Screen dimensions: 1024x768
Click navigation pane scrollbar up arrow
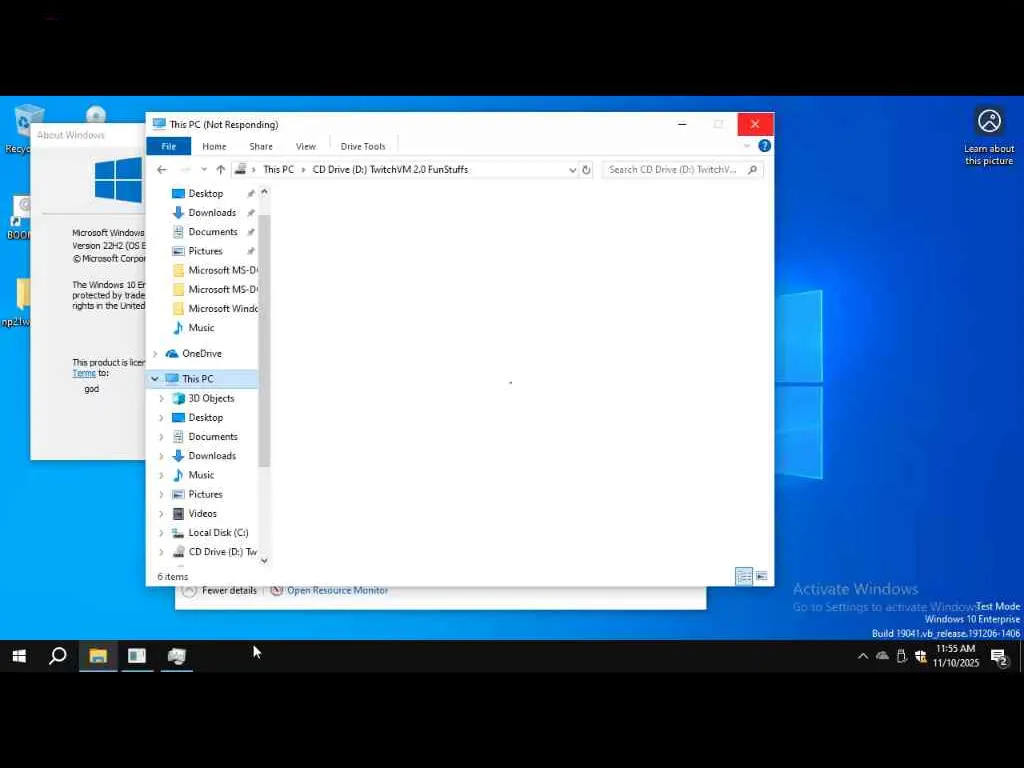(264, 192)
